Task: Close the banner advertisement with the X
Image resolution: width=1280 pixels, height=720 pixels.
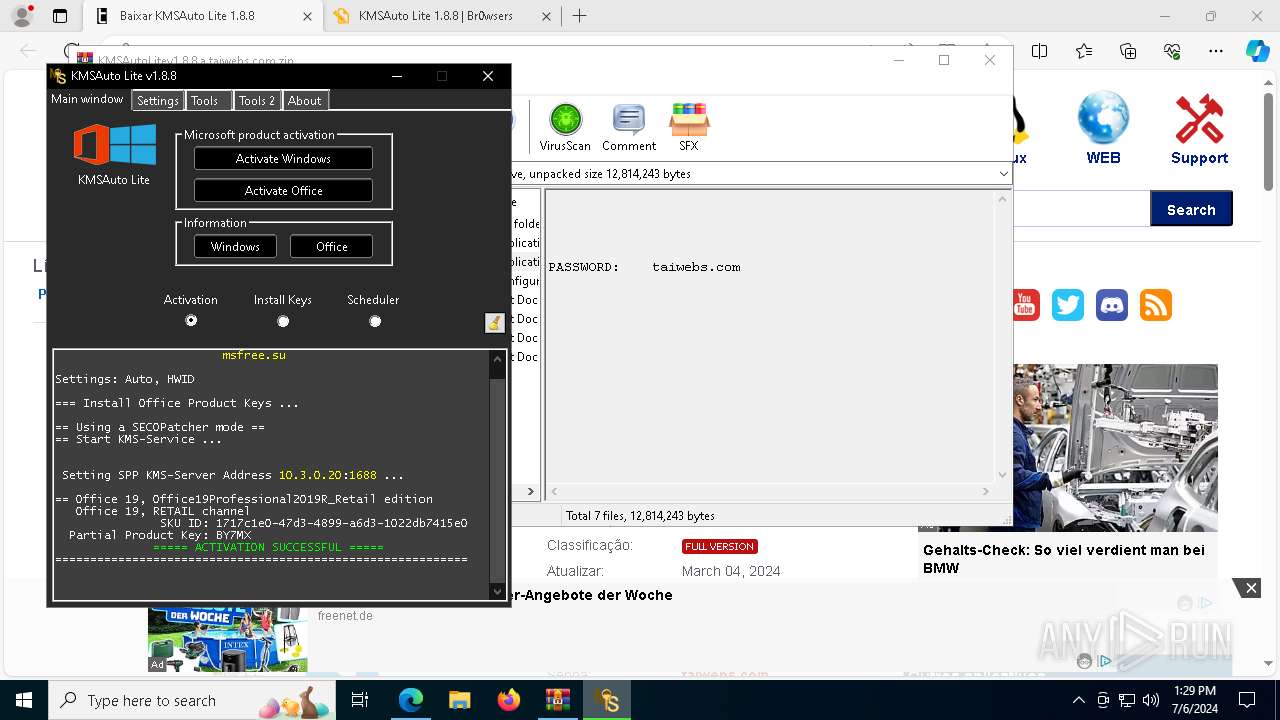Action: coord(1250,588)
